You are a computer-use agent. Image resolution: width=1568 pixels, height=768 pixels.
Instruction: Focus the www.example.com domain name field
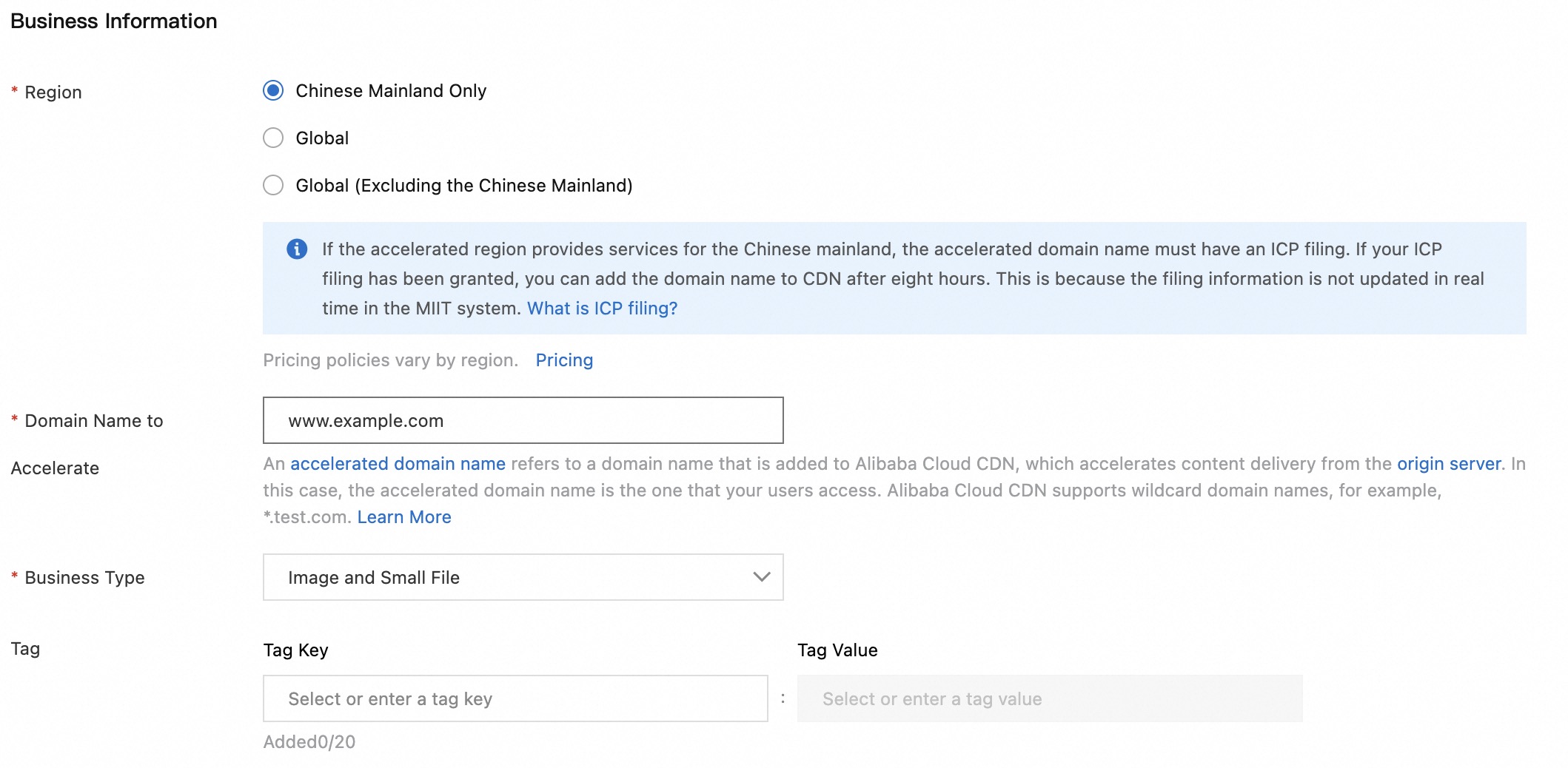click(x=523, y=420)
